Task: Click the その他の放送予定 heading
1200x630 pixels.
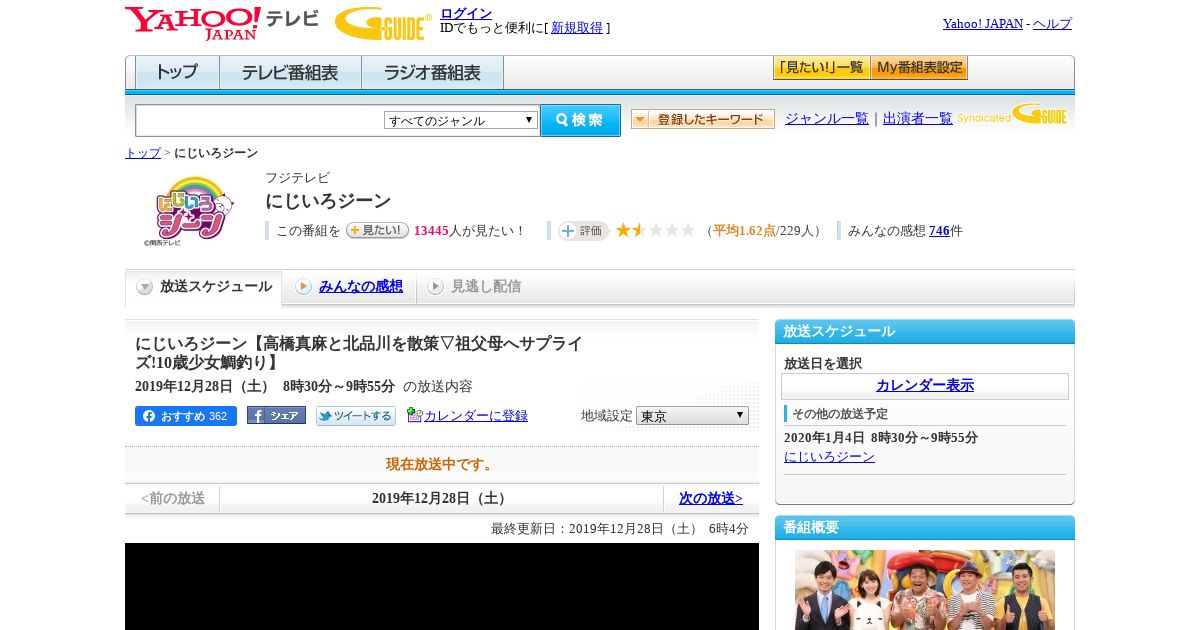Action: click(840, 414)
